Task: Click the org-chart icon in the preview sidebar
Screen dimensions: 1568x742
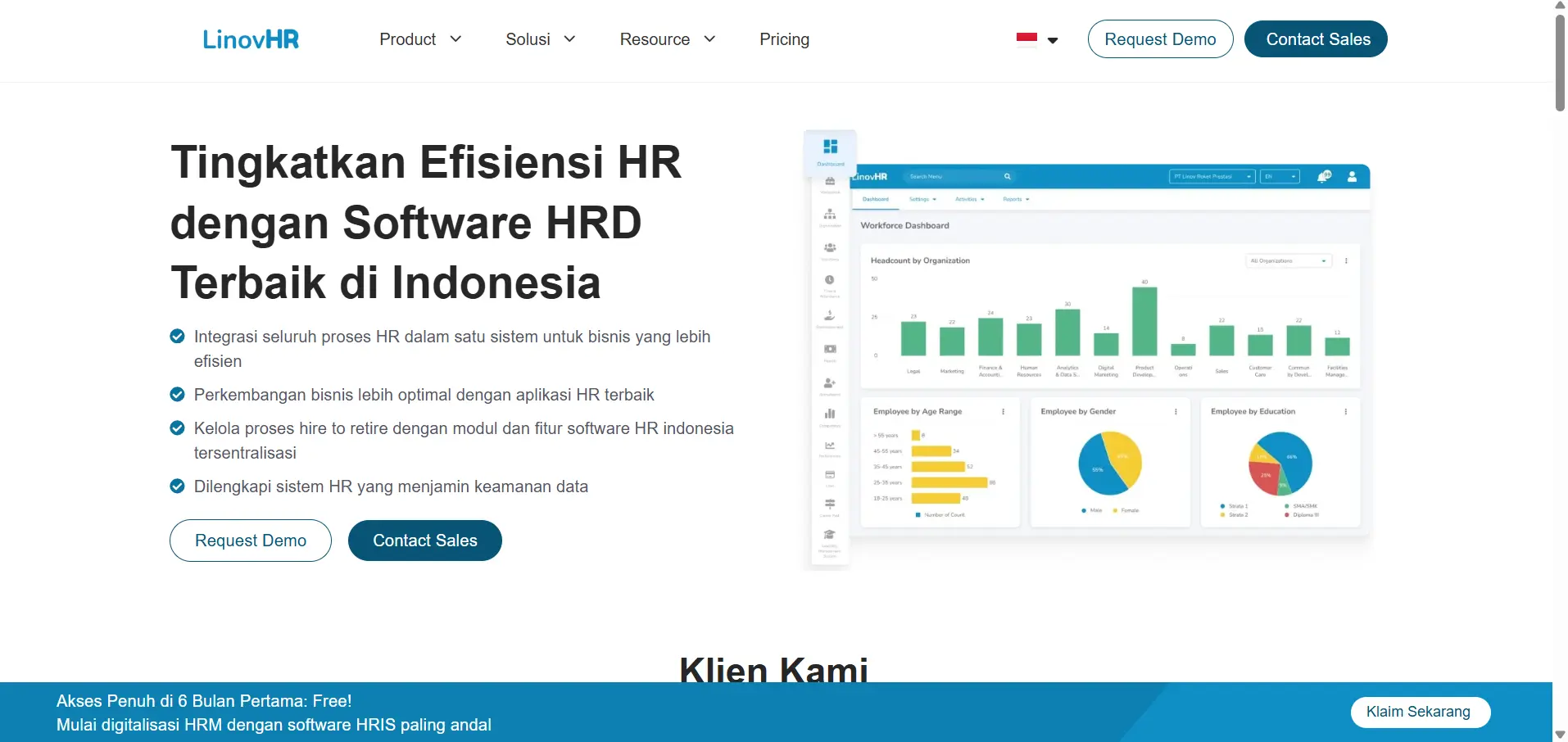Action: point(830,215)
